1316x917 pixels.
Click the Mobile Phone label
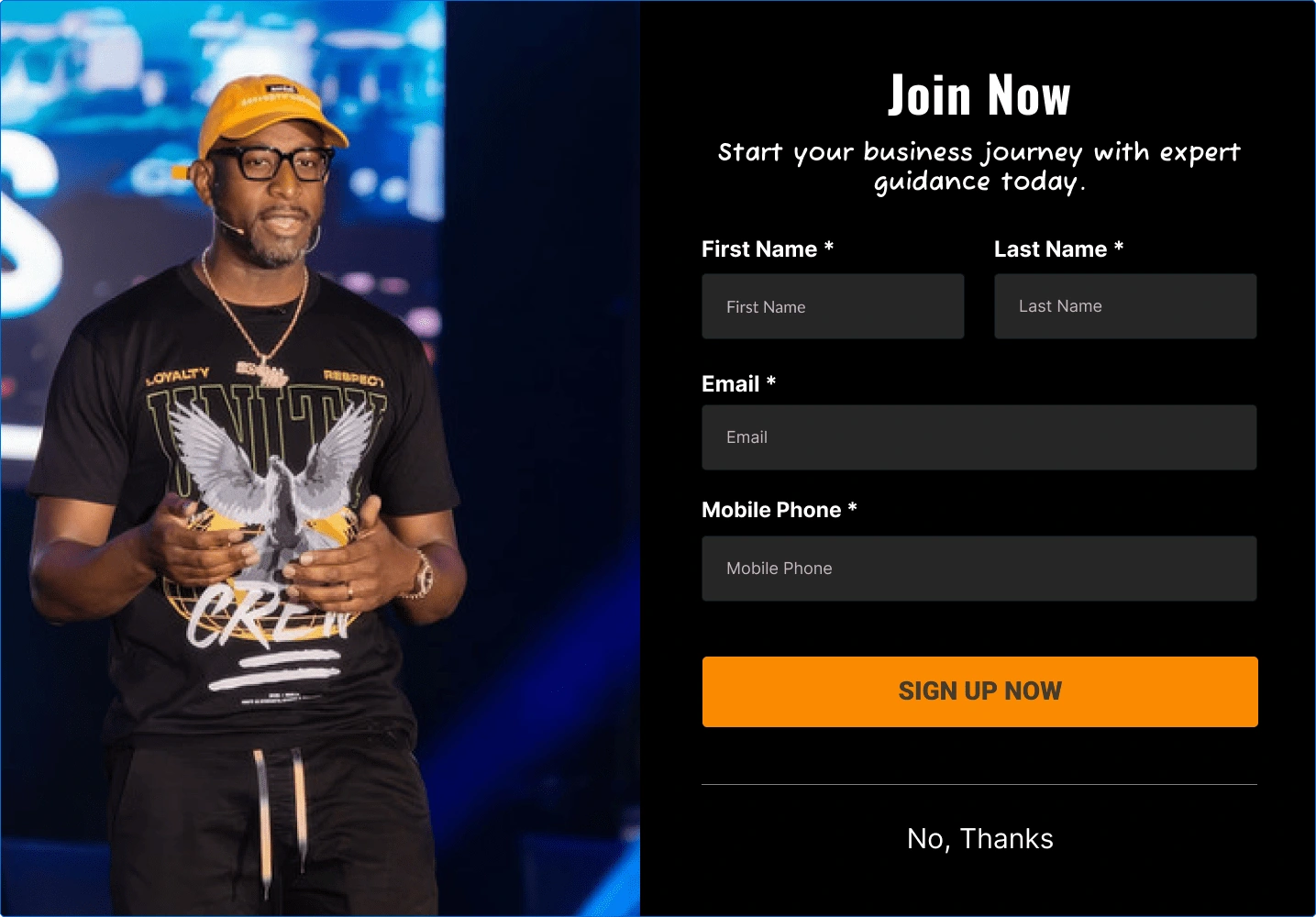pyautogui.click(x=771, y=510)
